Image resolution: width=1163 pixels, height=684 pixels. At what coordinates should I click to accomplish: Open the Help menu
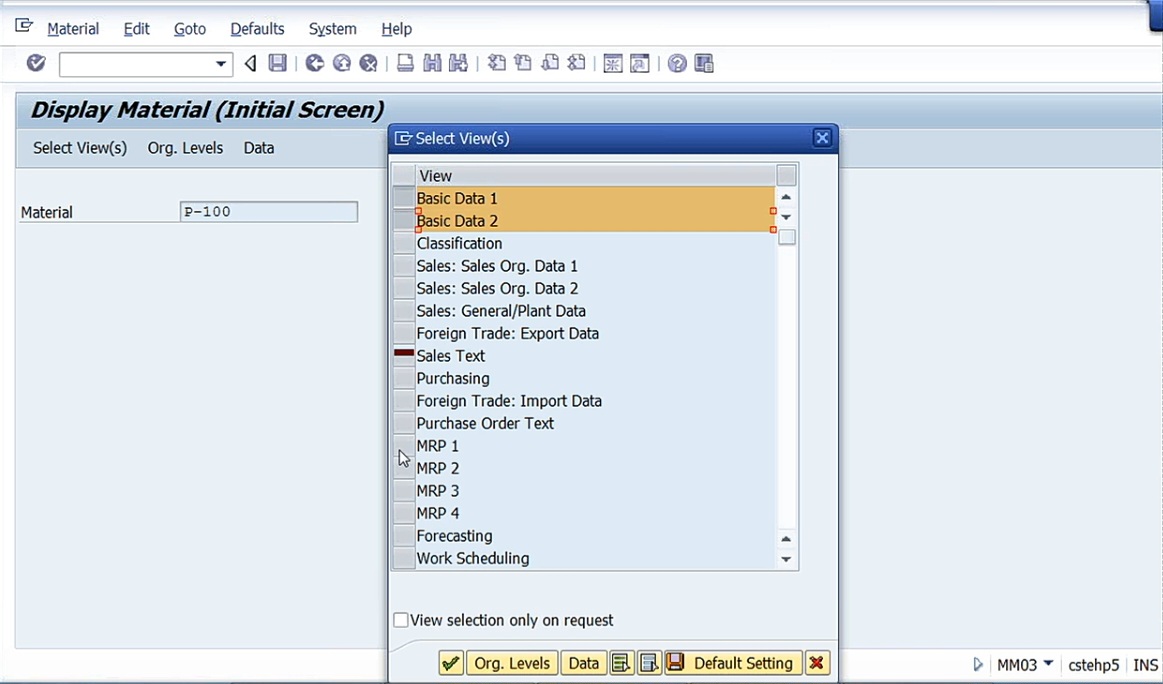coord(396,29)
